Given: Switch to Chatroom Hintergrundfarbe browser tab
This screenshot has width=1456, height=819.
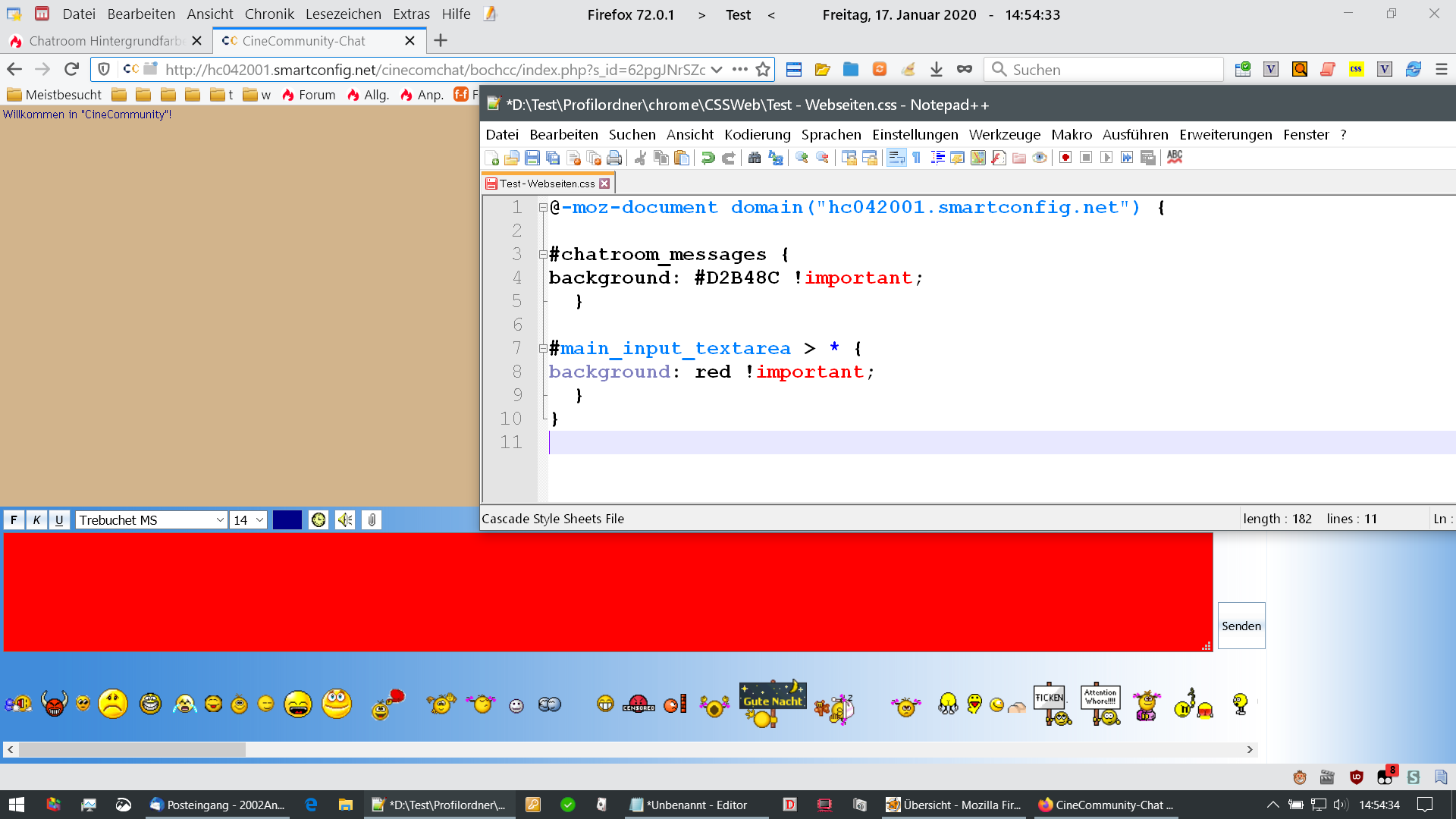Looking at the screenshot, I should pyautogui.click(x=106, y=41).
